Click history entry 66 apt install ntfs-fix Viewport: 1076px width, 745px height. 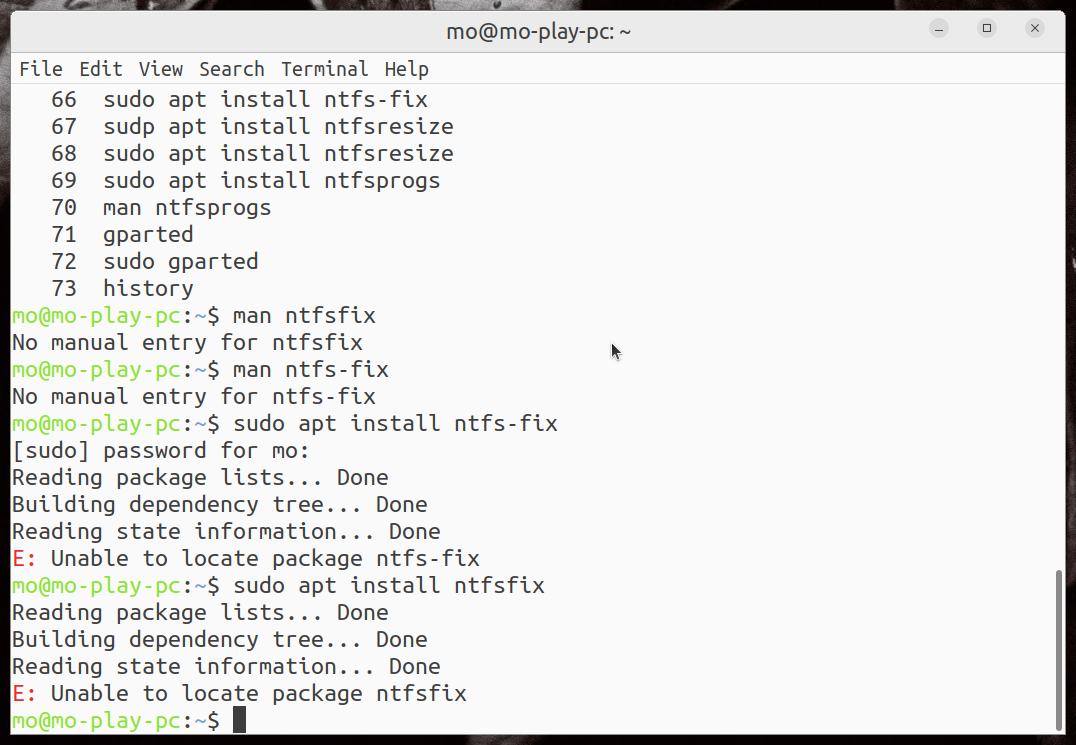[x=265, y=100]
